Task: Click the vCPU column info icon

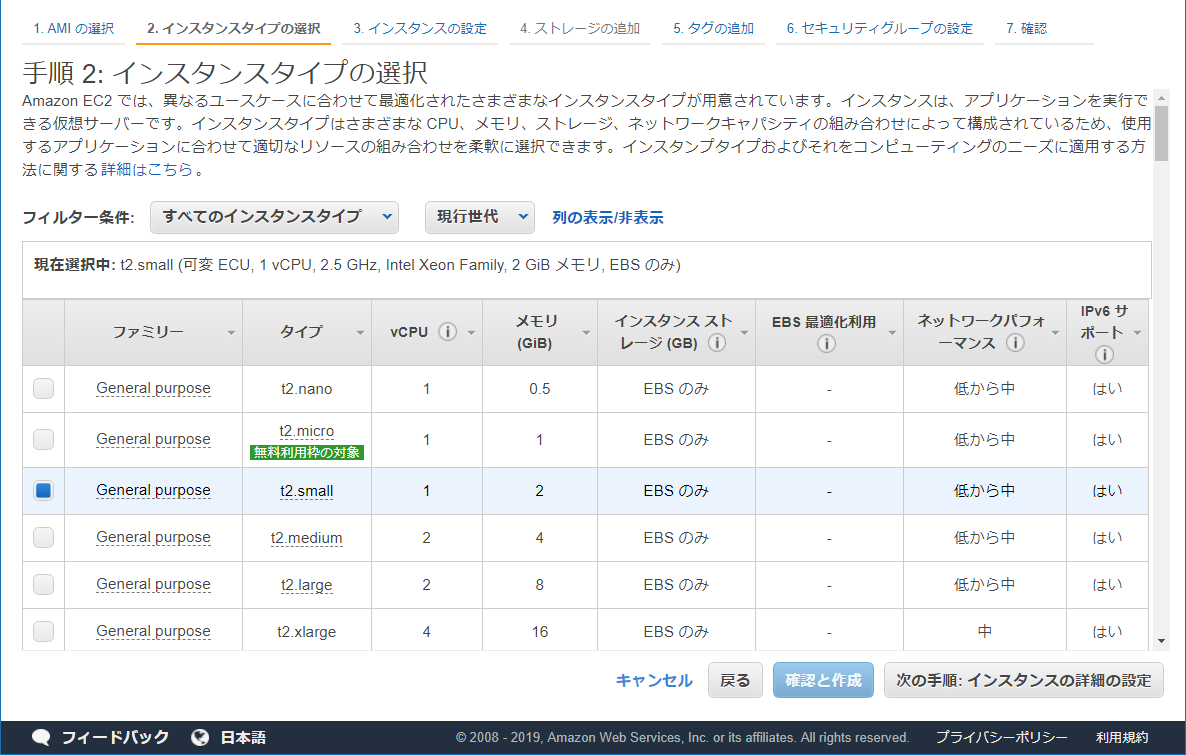Action: pyautogui.click(x=448, y=330)
